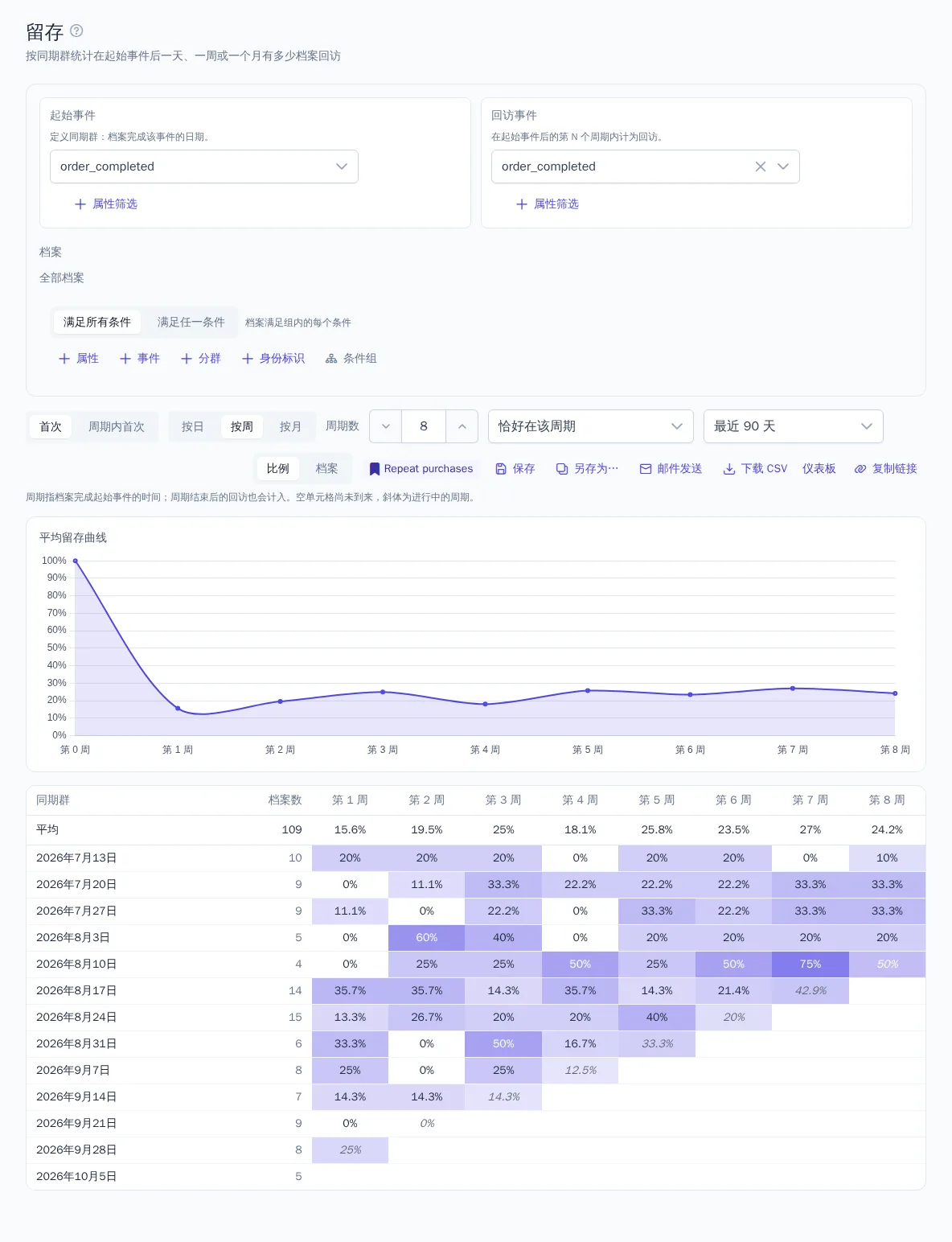The width and height of the screenshot is (952, 1242).
Task: Open the Repeat purchases saved report bookmark
Action: tap(421, 469)
